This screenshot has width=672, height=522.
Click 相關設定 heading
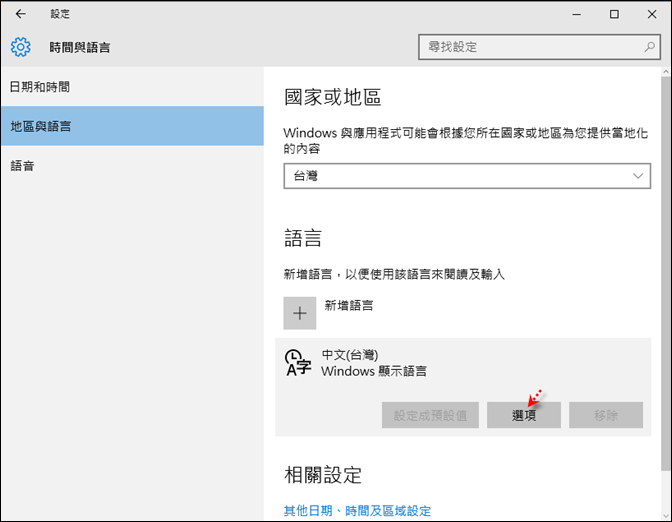(x=323, y=475)
